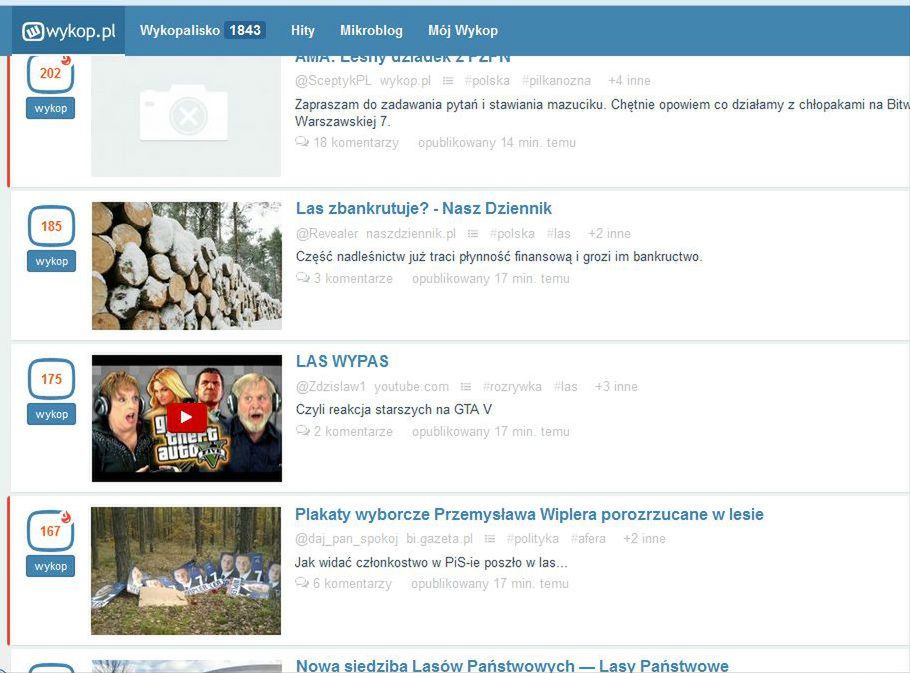Open the #afera tag
The width and height of the screenshot is (910, 673).
(588, 539)
